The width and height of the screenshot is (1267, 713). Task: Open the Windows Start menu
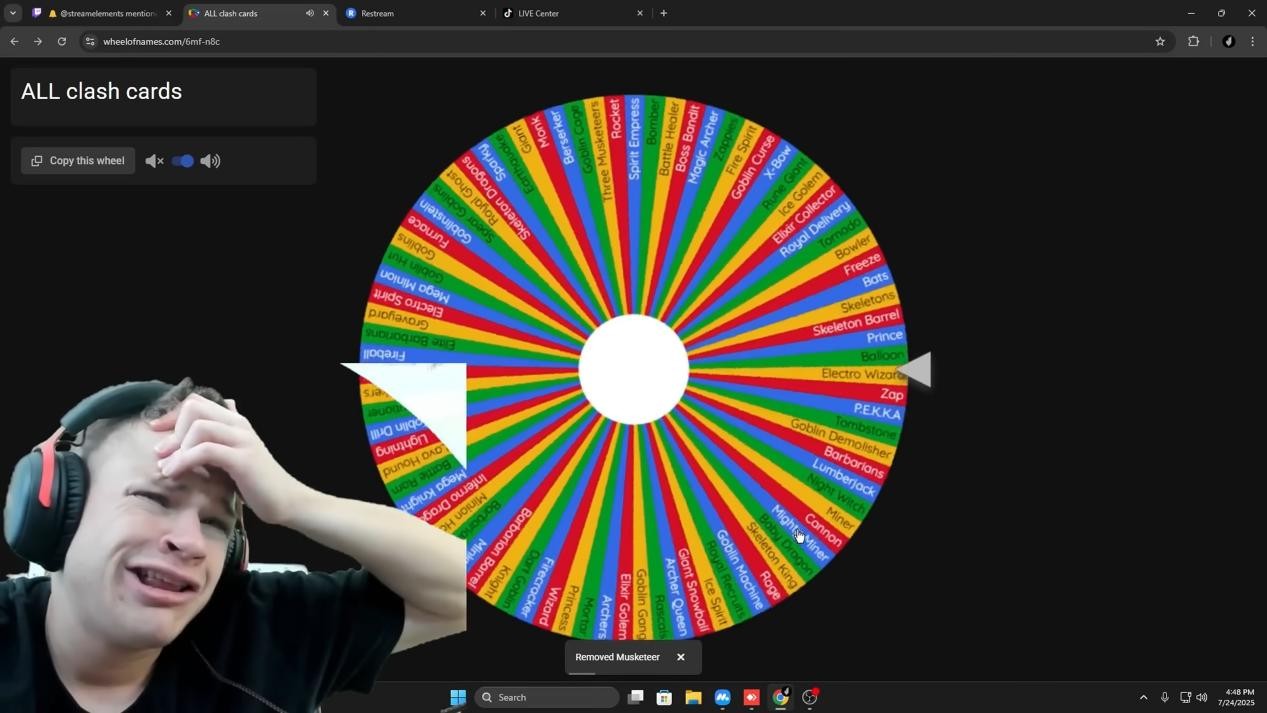tap(458, 697)
